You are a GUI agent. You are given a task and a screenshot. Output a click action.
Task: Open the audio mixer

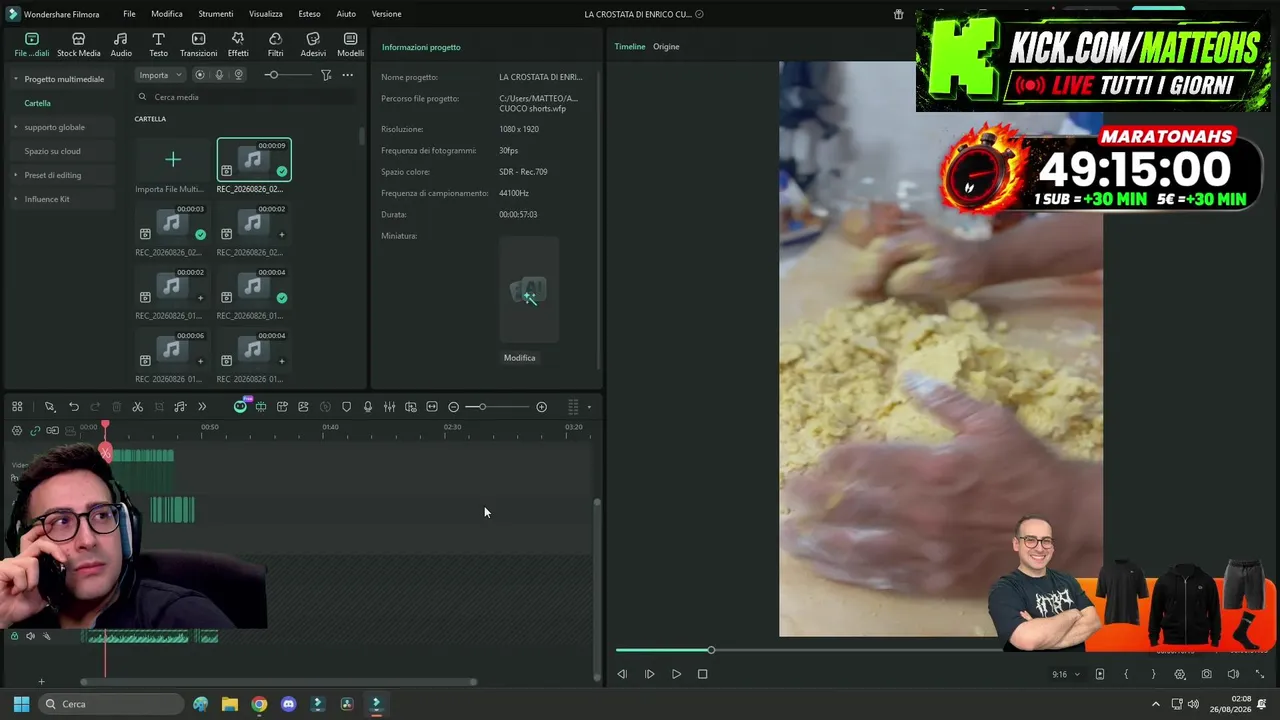(389, 407)
